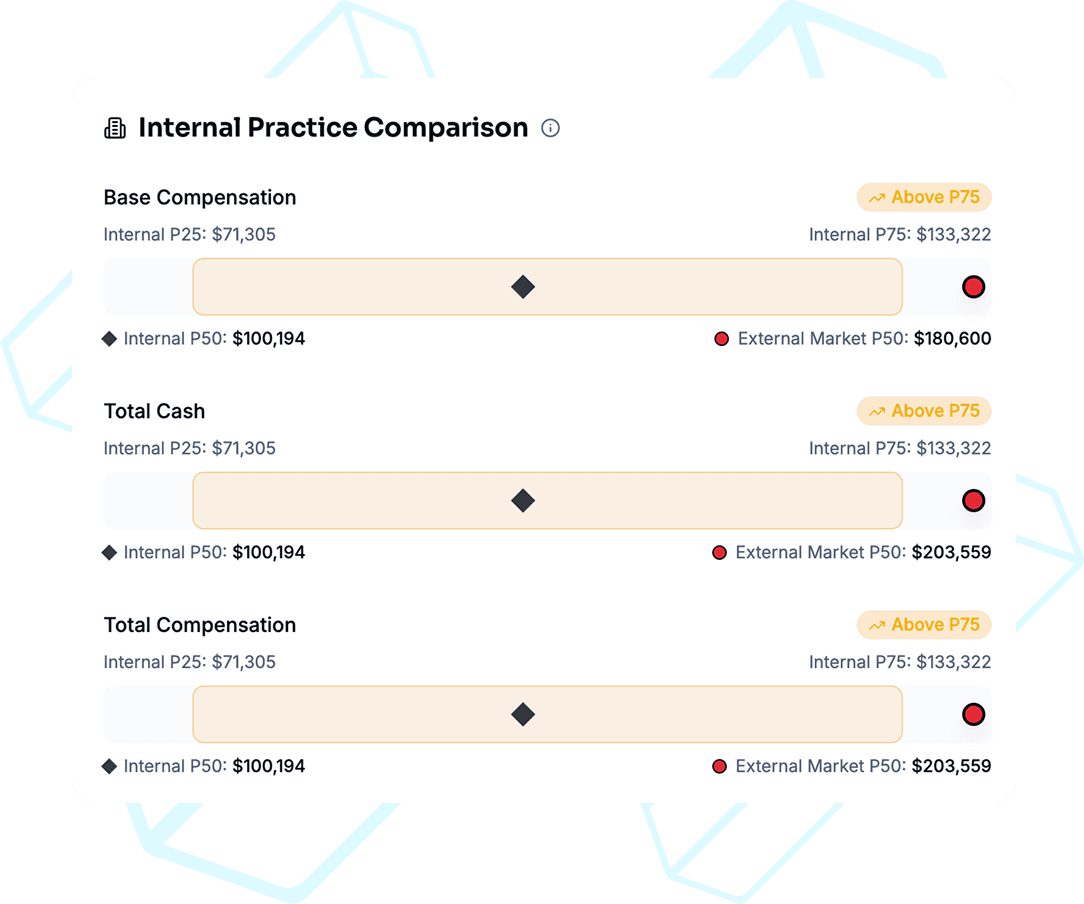Screen dimensions: 1084x904
Task: Select the diamond marker on Base Compensation bar
Action: click(x=521, y=286)
